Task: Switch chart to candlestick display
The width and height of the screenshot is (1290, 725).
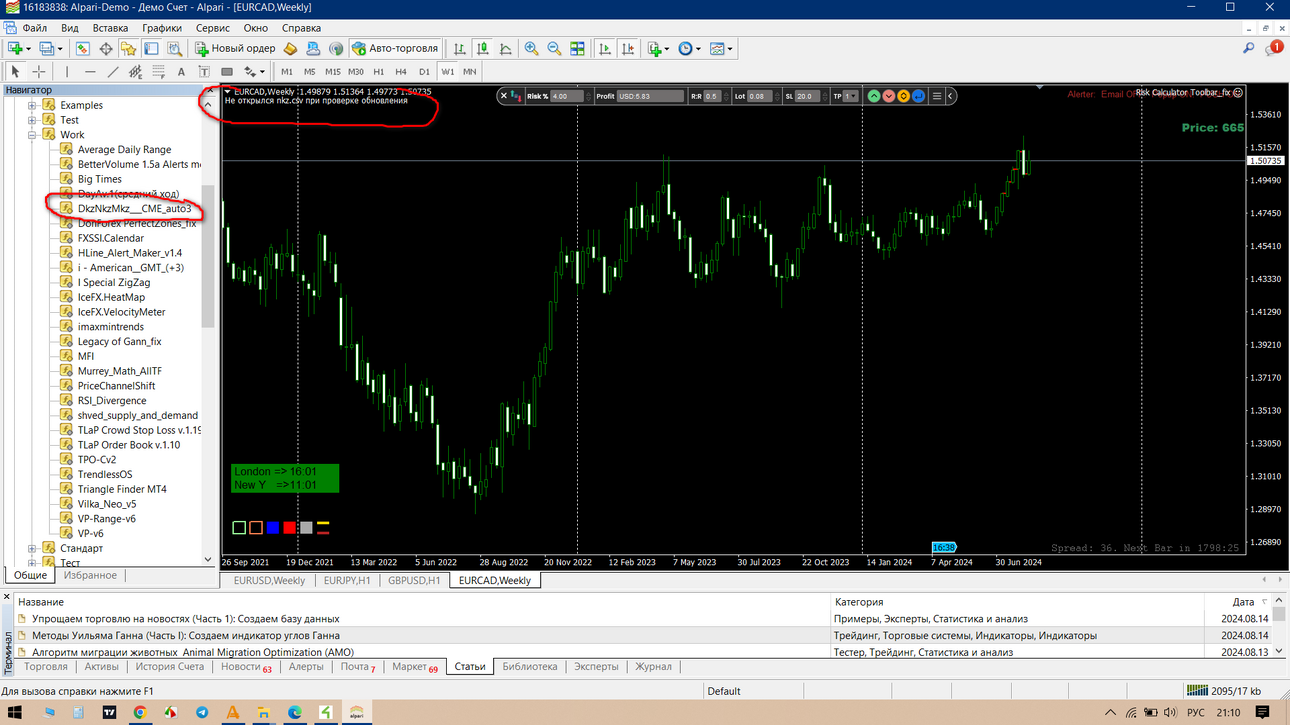Action: 483,48
